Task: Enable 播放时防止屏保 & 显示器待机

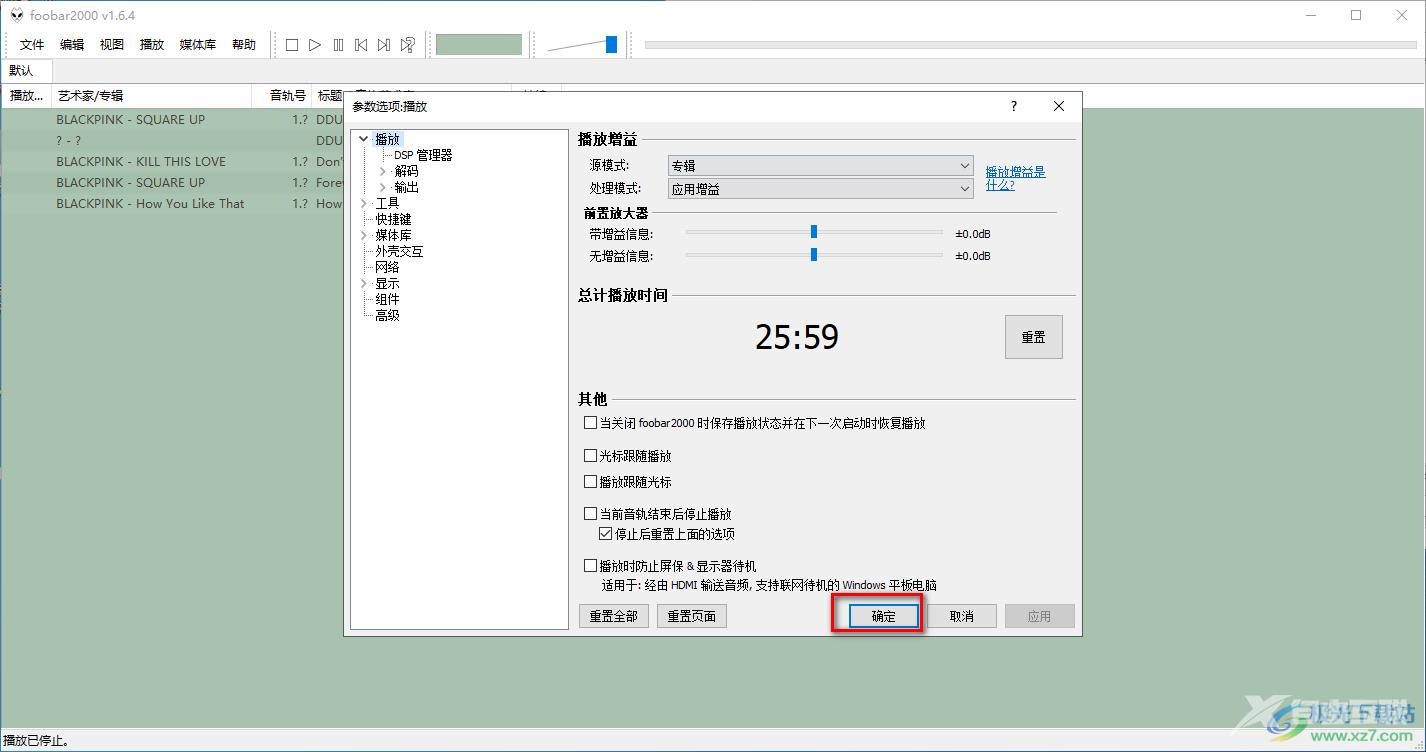Action: click(x=590, y=566)
